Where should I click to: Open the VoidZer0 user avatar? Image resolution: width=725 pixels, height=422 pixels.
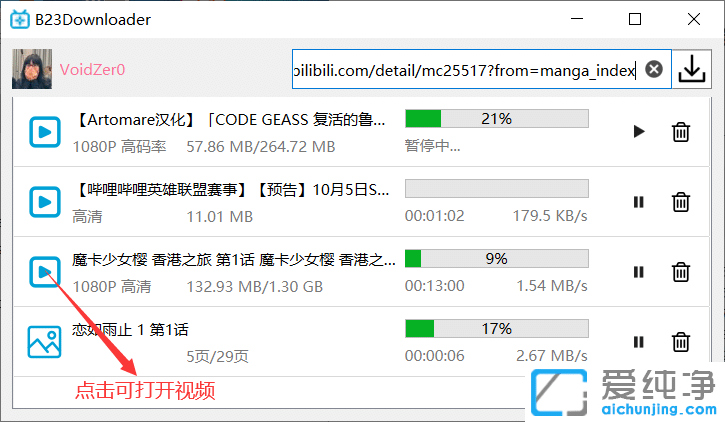click(32, 69)
